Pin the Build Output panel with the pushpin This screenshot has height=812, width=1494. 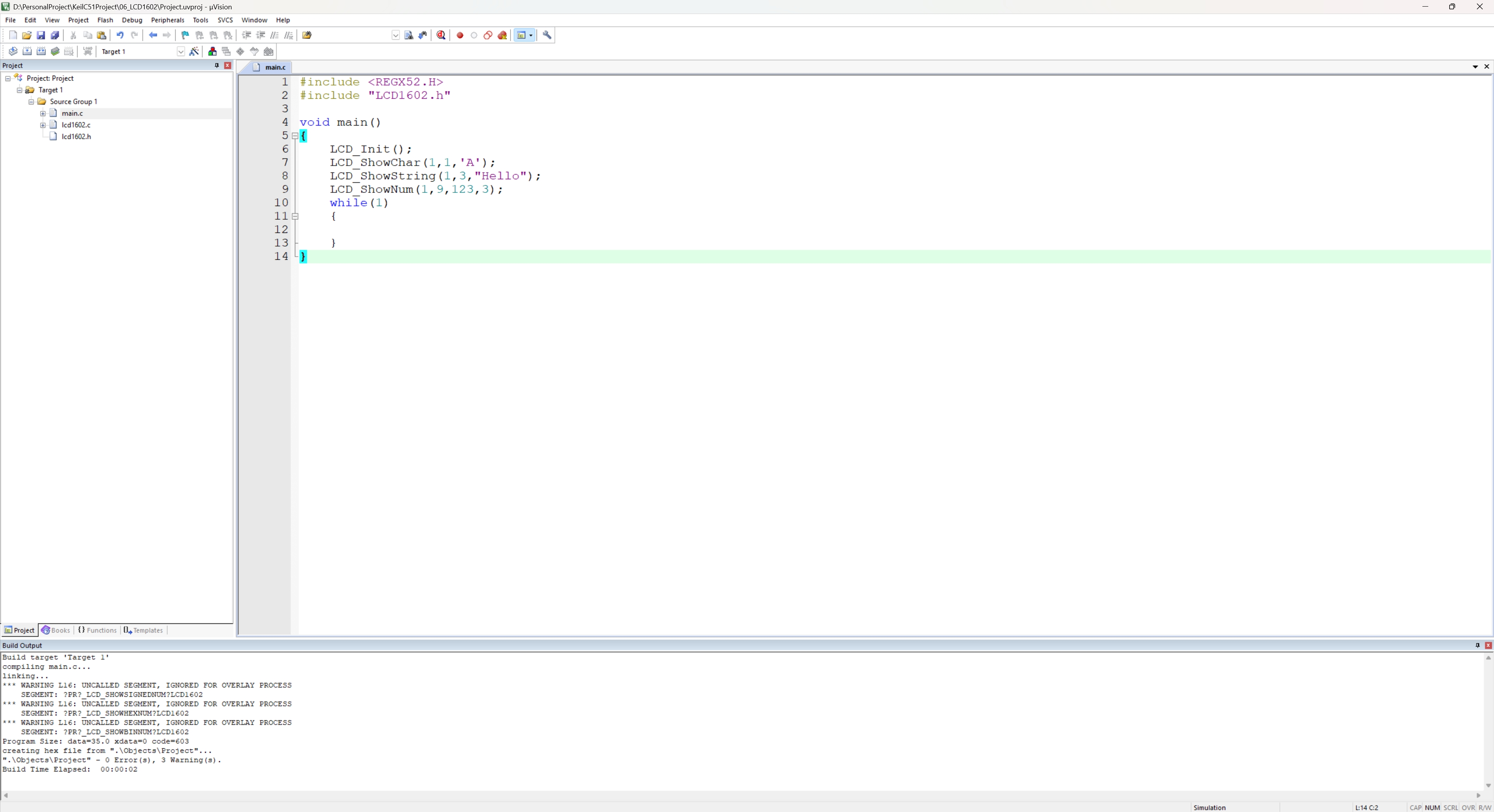point(1478,645)
